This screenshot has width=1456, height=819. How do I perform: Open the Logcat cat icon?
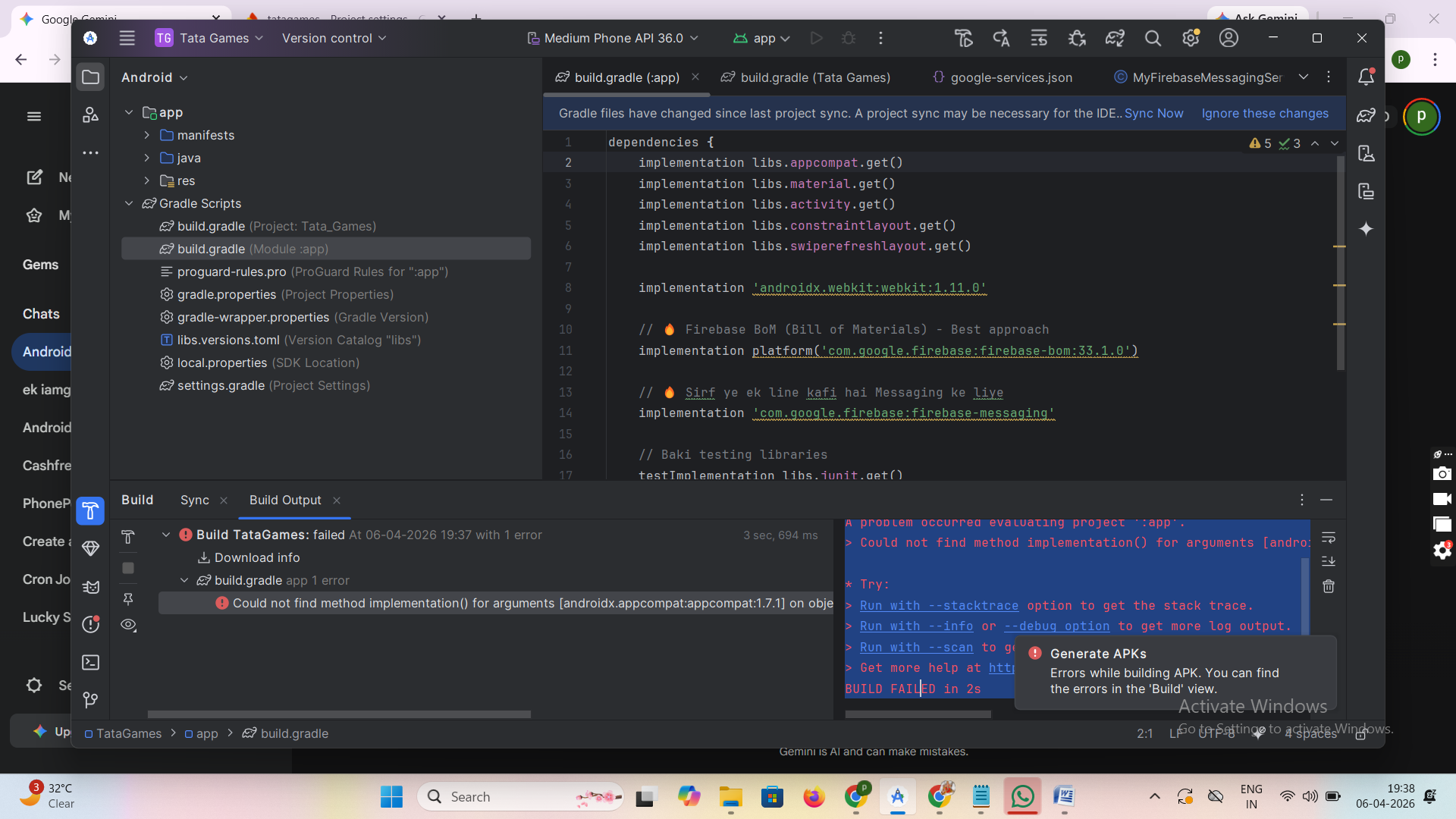(90, 586)
